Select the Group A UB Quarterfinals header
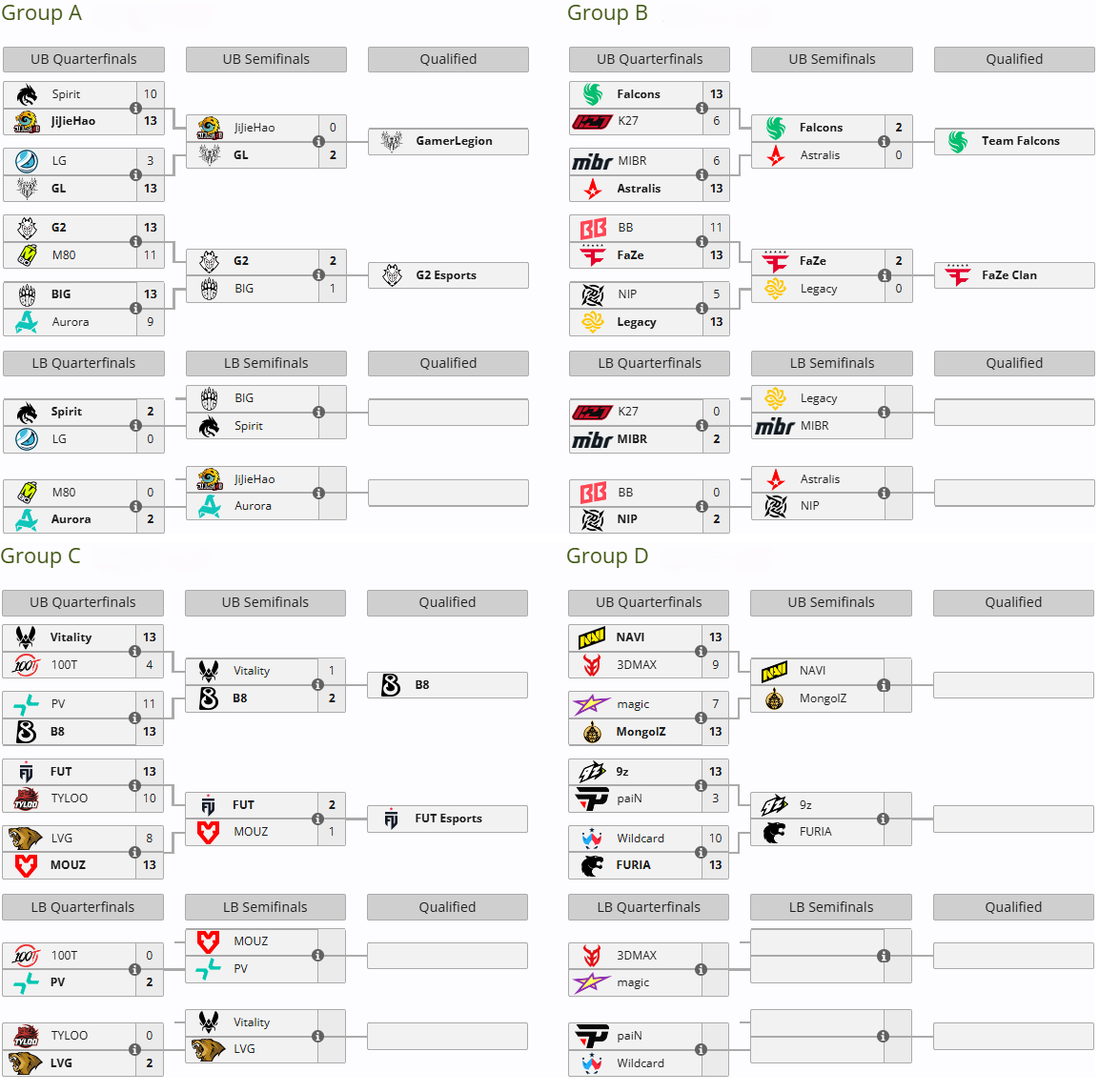 84,60
